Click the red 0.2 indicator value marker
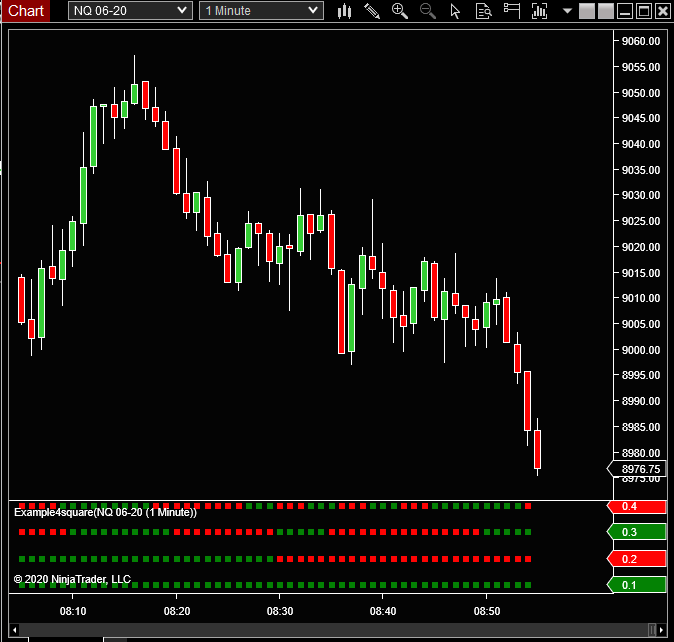Image resolution: width=674 pixels, height=642 pixels. 637,559
